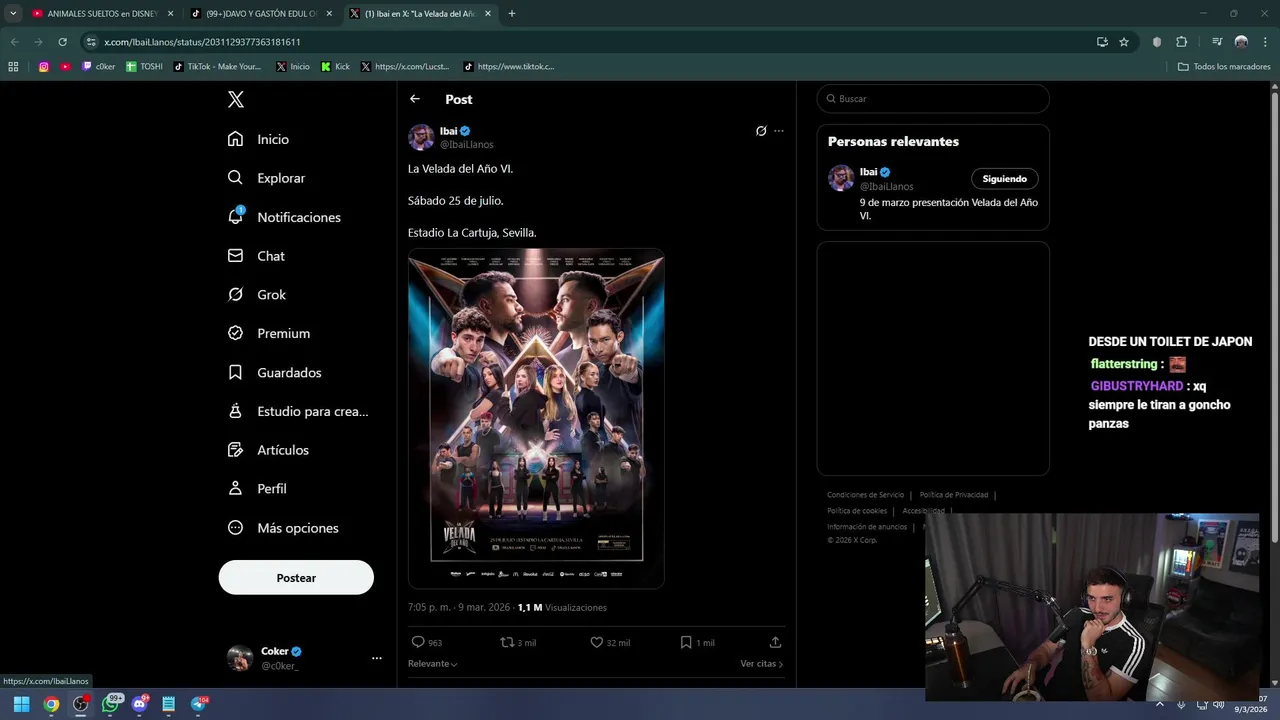
Task: Open OBS Studio from taskbar
Action: pyautogui.click(x=80, y=704)
